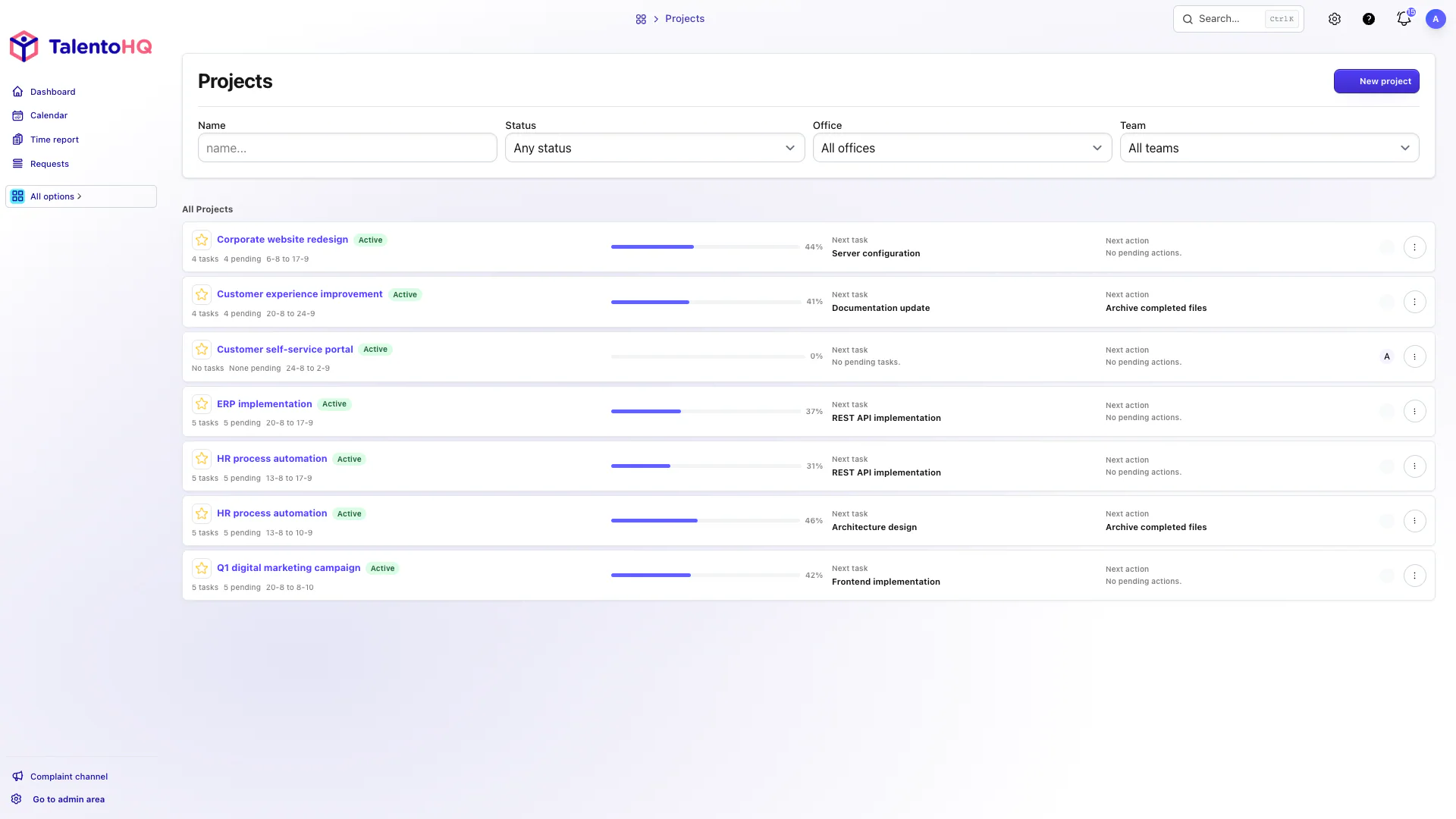Click the admin area gear icon
The image size is (1456, 819).
(17, 799)
